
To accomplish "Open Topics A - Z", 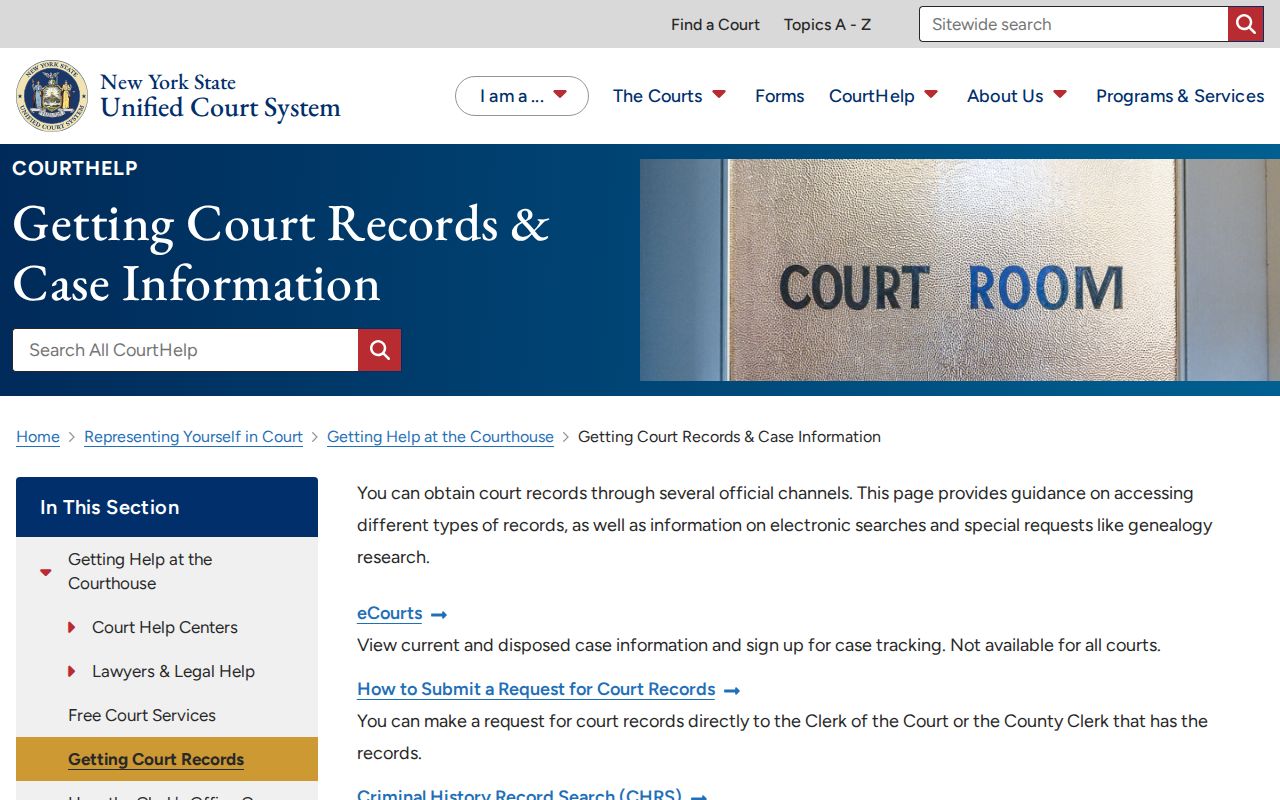I will [827, 24].
